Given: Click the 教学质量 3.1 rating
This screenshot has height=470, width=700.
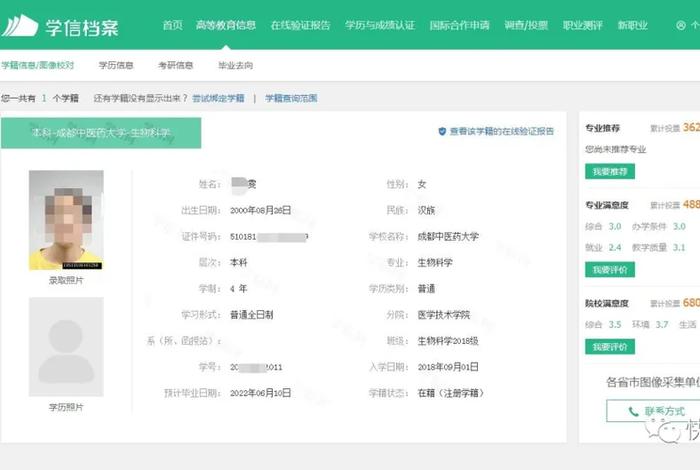Looking at the screenshot, I should (658, 247).
